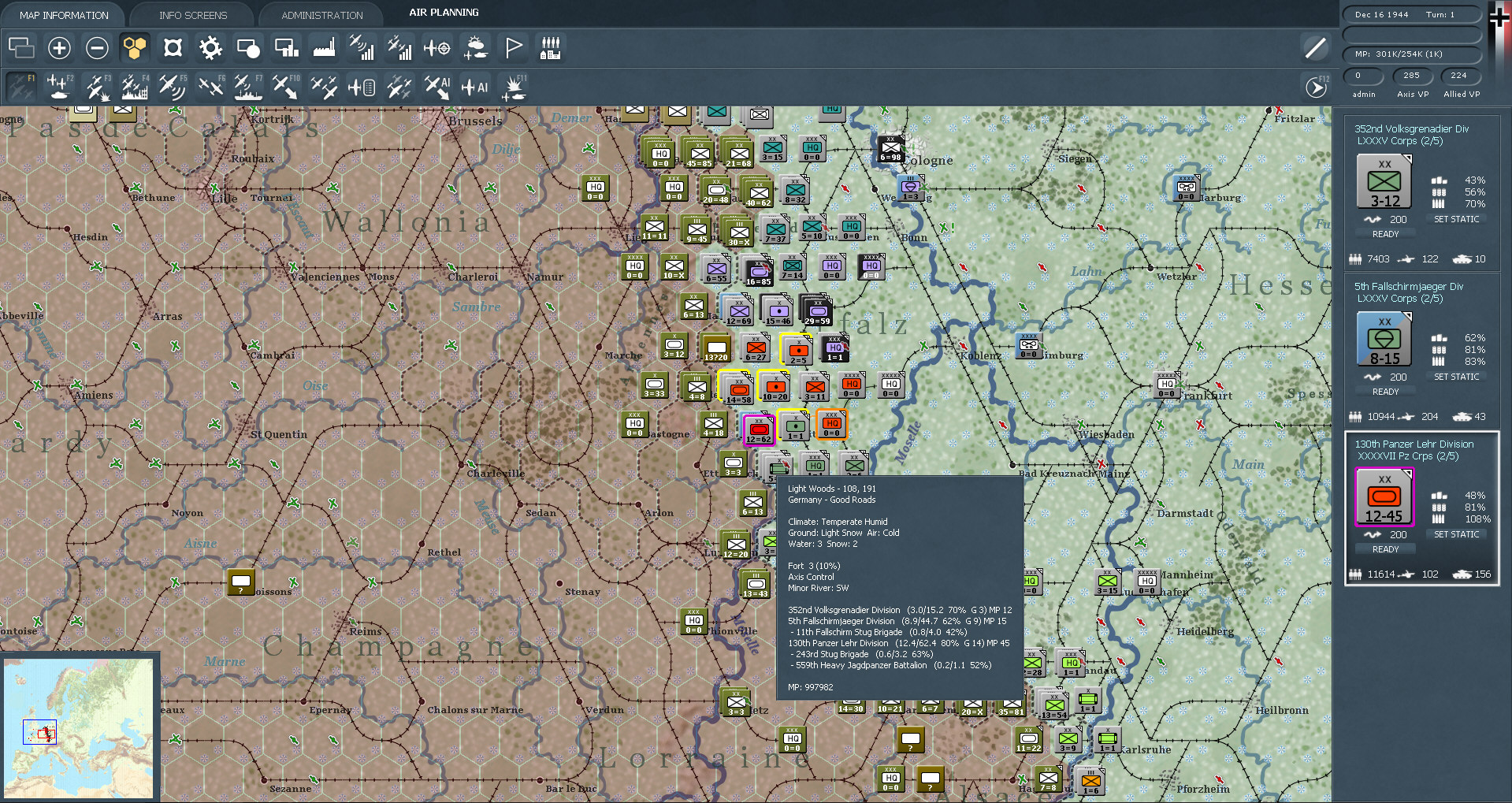Click the plane with radar signal bars icon
This screenshot has width=1512, height=803.
[x=362, y=48]
